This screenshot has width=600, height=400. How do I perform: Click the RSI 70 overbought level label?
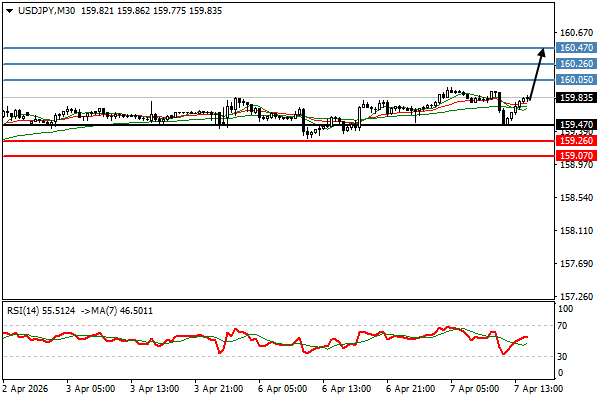coord(565,325)
